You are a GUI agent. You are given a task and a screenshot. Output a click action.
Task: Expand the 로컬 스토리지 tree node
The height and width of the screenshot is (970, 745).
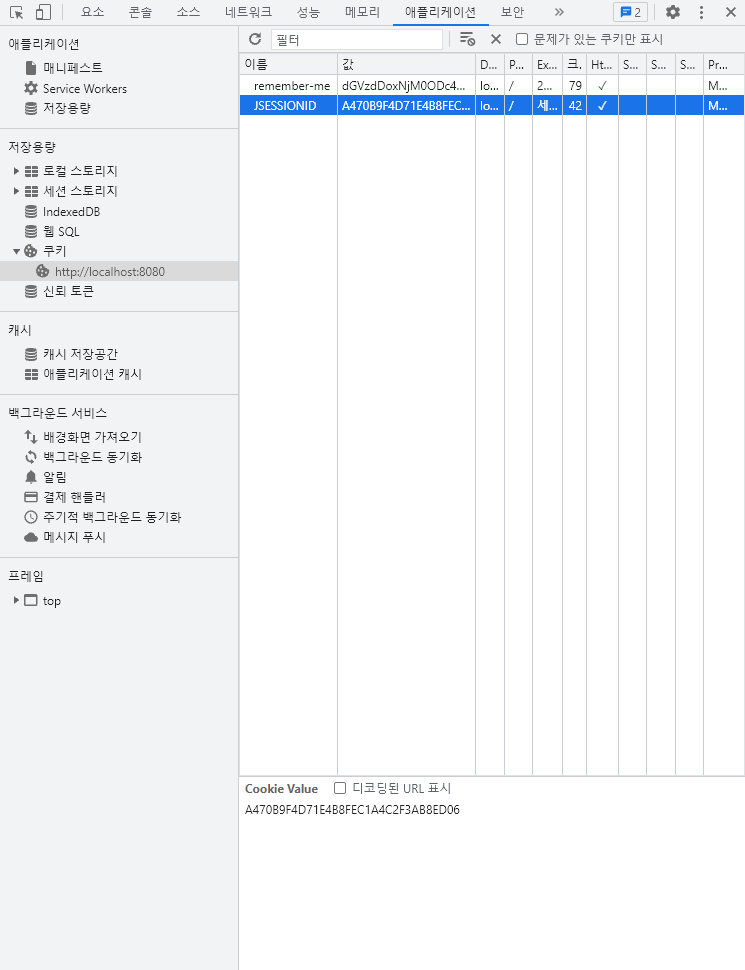[x=17, y=171]
